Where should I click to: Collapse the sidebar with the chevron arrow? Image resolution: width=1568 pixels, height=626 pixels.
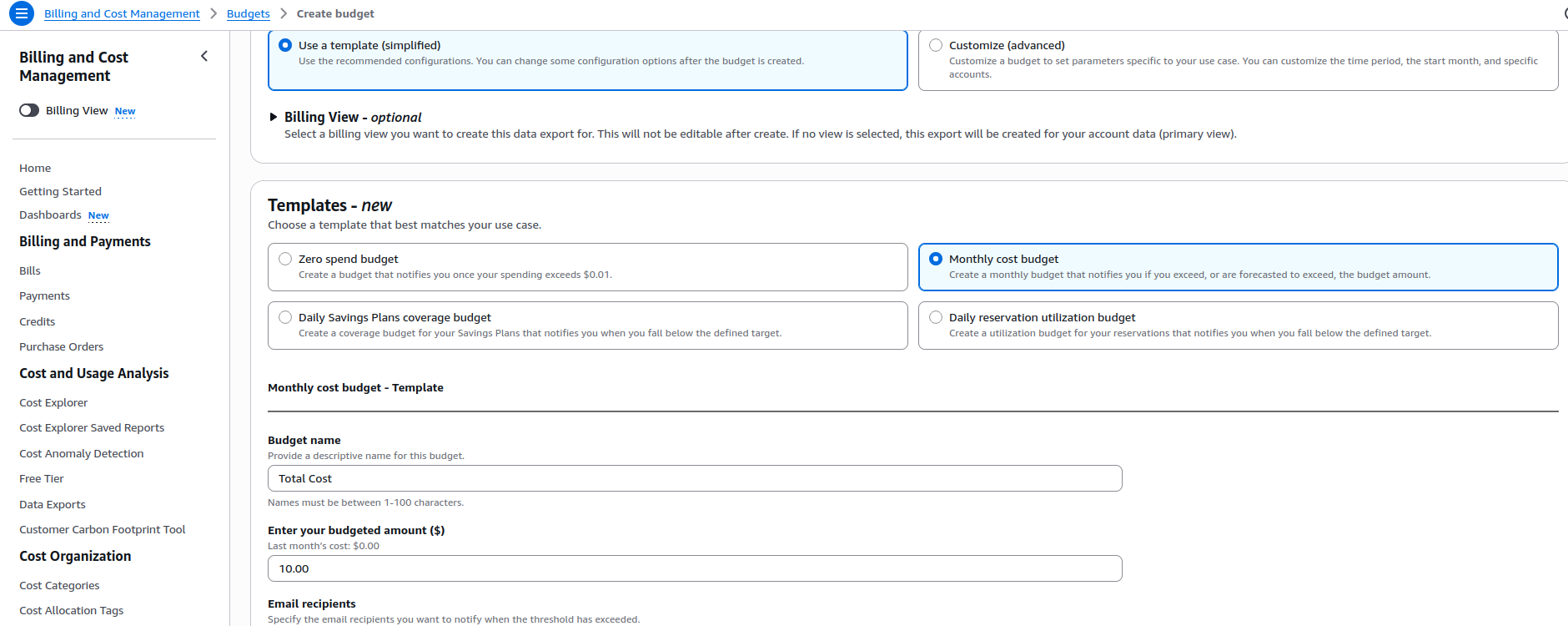[204, 56]
